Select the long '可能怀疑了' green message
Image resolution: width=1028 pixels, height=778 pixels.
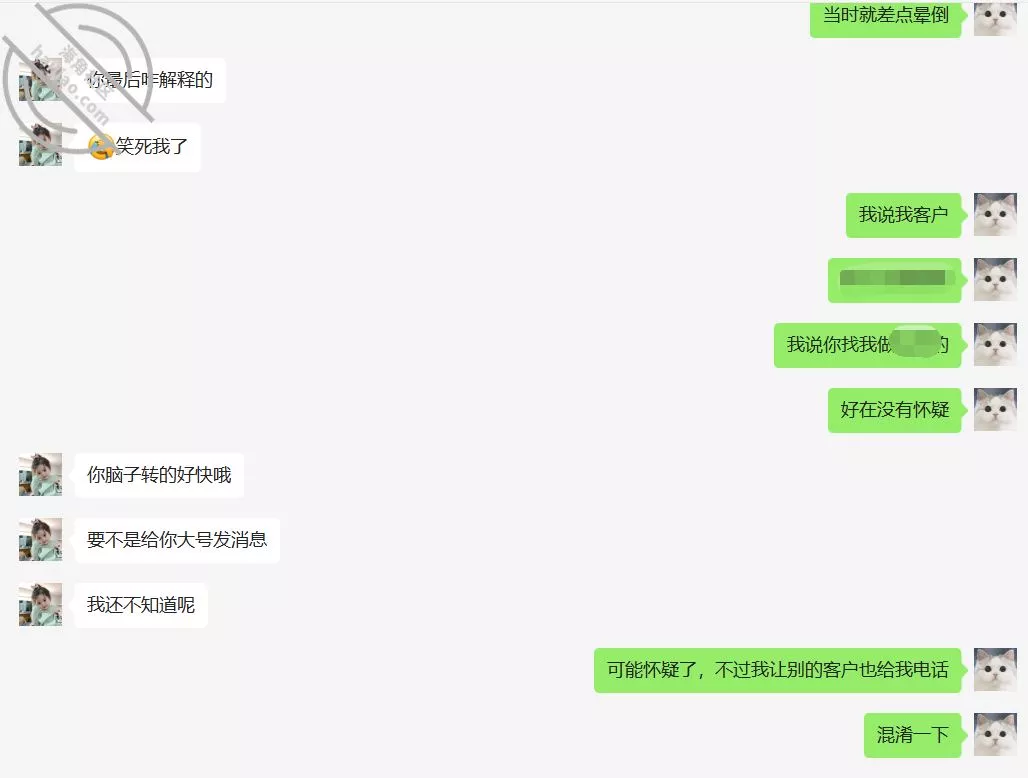780,670
